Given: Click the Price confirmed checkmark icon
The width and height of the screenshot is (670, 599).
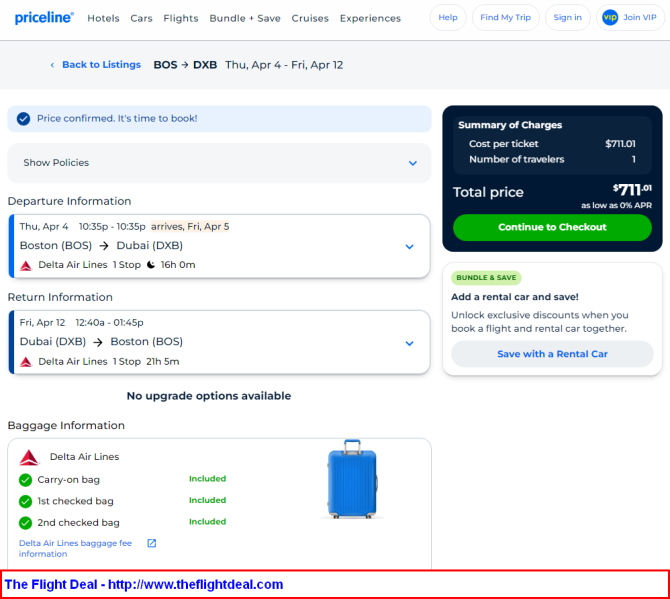Looking at the screenshot, I should tap(24, 119).
